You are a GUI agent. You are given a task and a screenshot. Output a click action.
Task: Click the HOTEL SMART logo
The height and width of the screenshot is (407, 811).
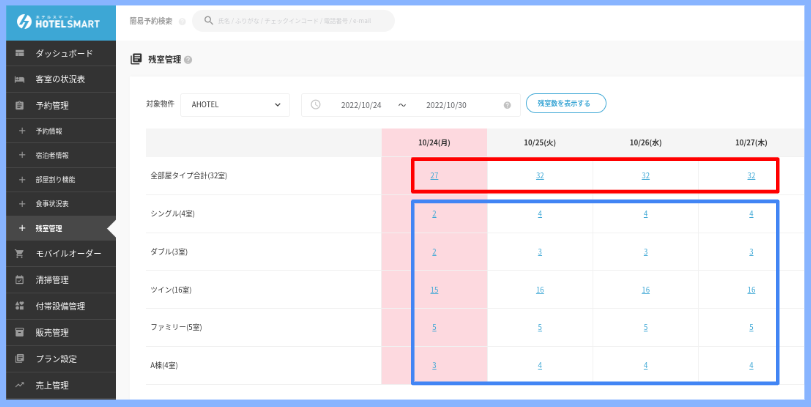tap(59, 21)
